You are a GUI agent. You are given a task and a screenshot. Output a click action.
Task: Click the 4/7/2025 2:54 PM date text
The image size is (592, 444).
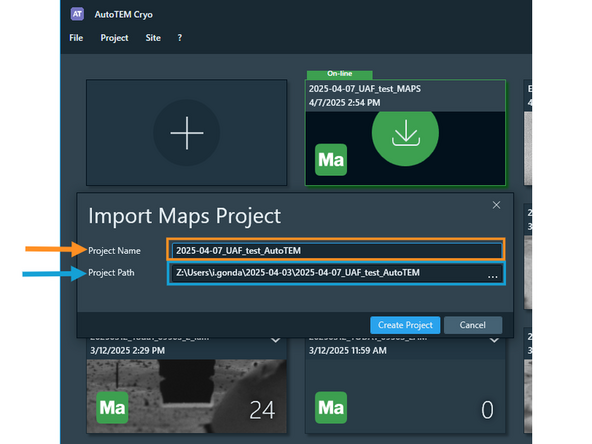344,103
